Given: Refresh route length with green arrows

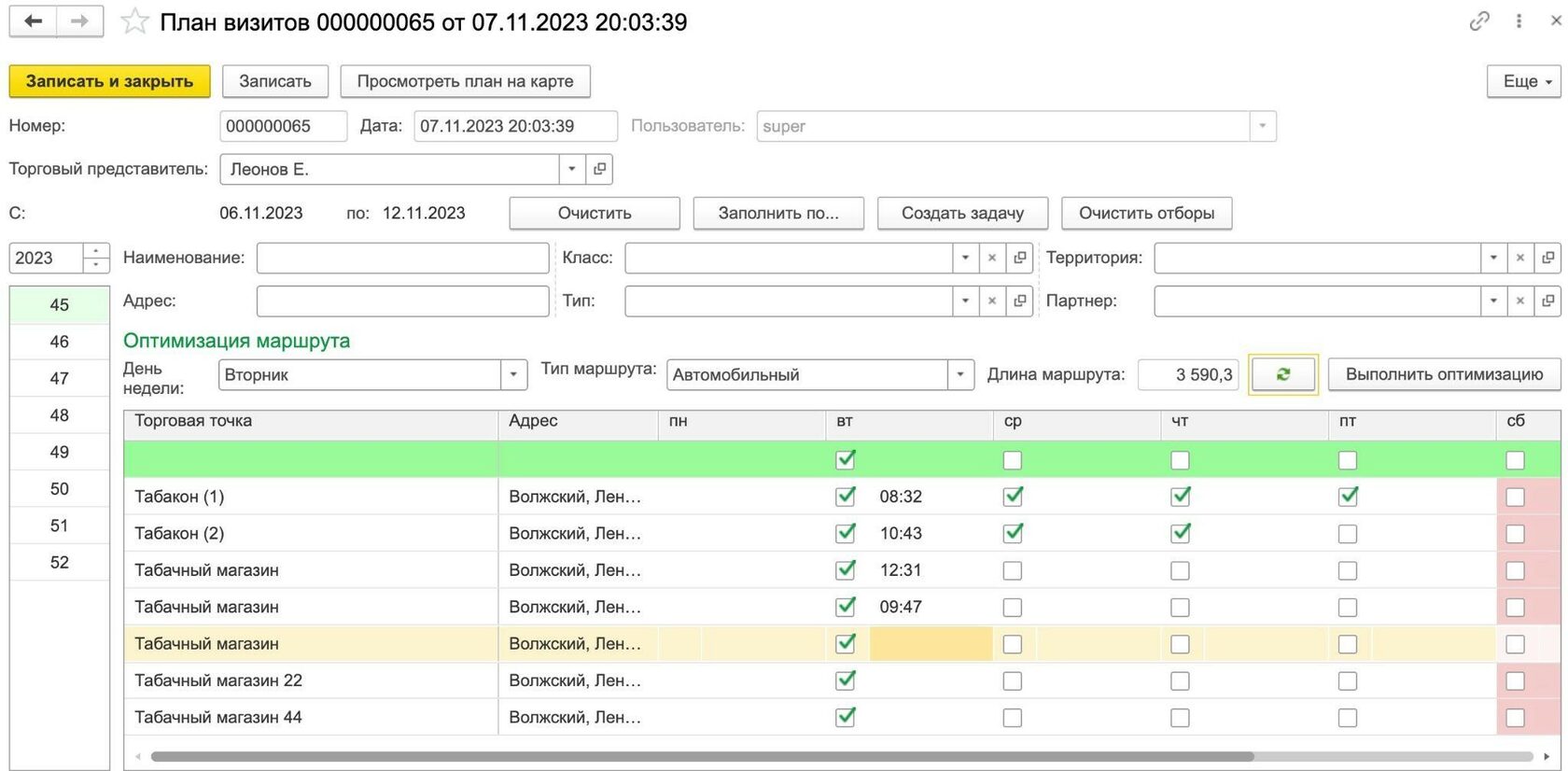Looking at the screenshot, I should pyautogui.click(x=1283, y=374).
